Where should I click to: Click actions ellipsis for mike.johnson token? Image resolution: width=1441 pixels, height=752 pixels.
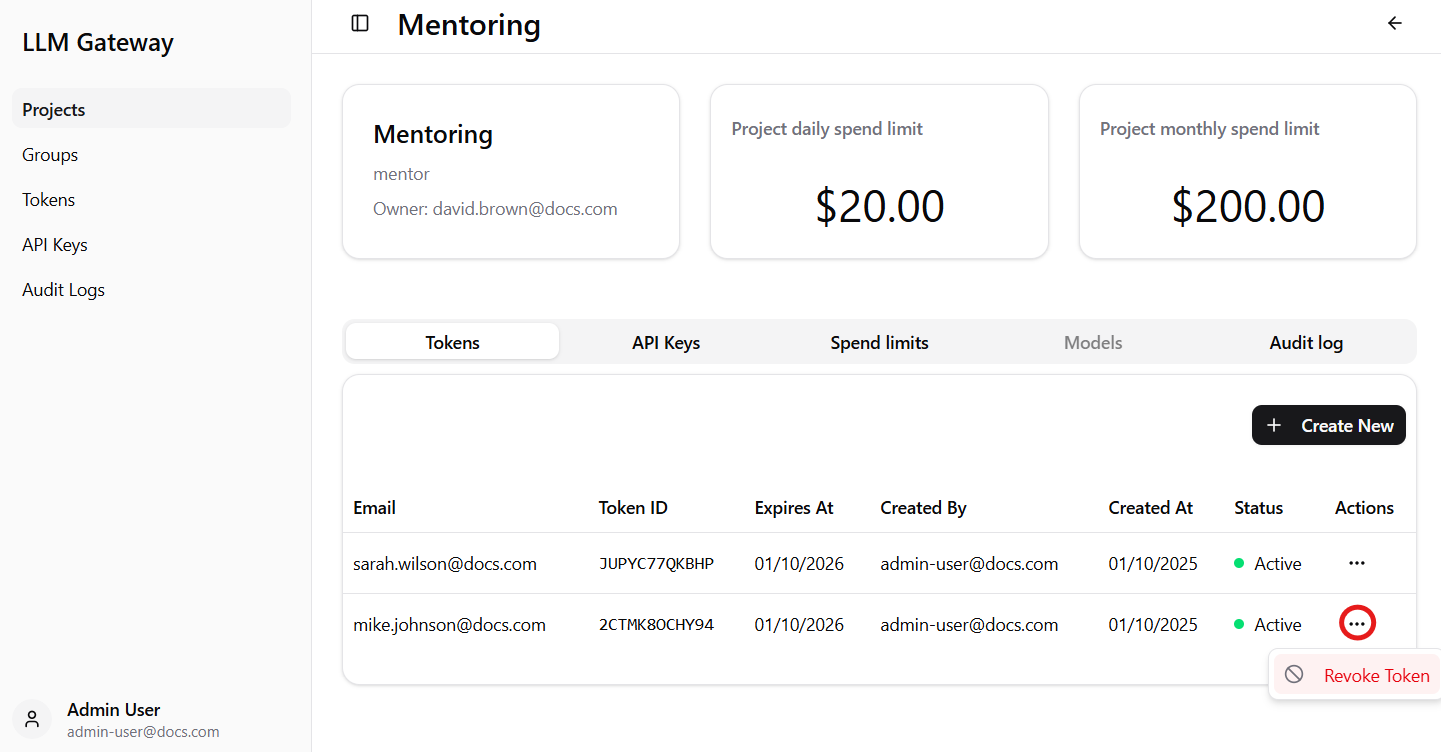1356,623
